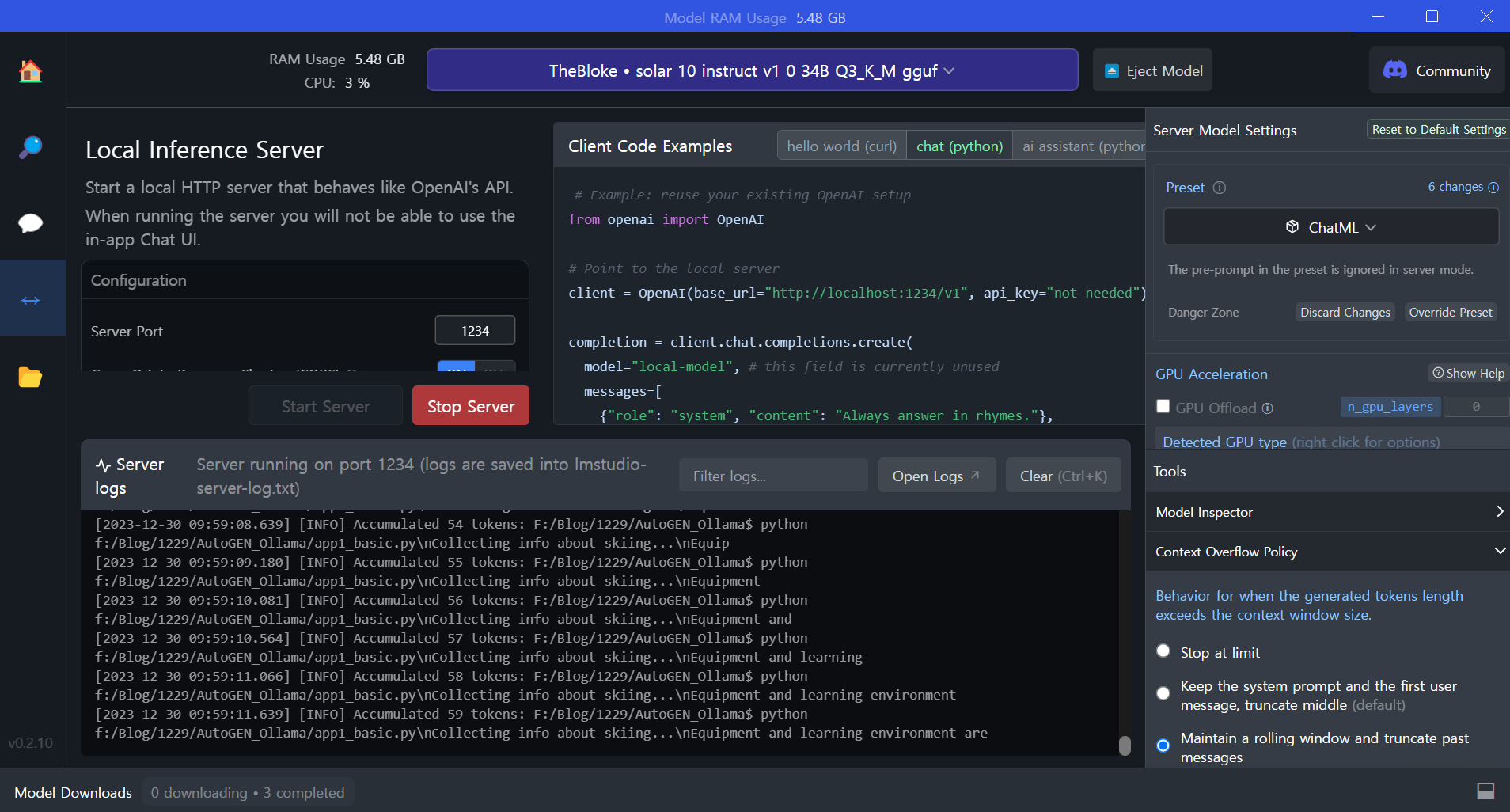The width and height of the screenshot is (1510, 812).
Task: Click the Open Logs external arrow icon
Action: click(x=975, y=475)
